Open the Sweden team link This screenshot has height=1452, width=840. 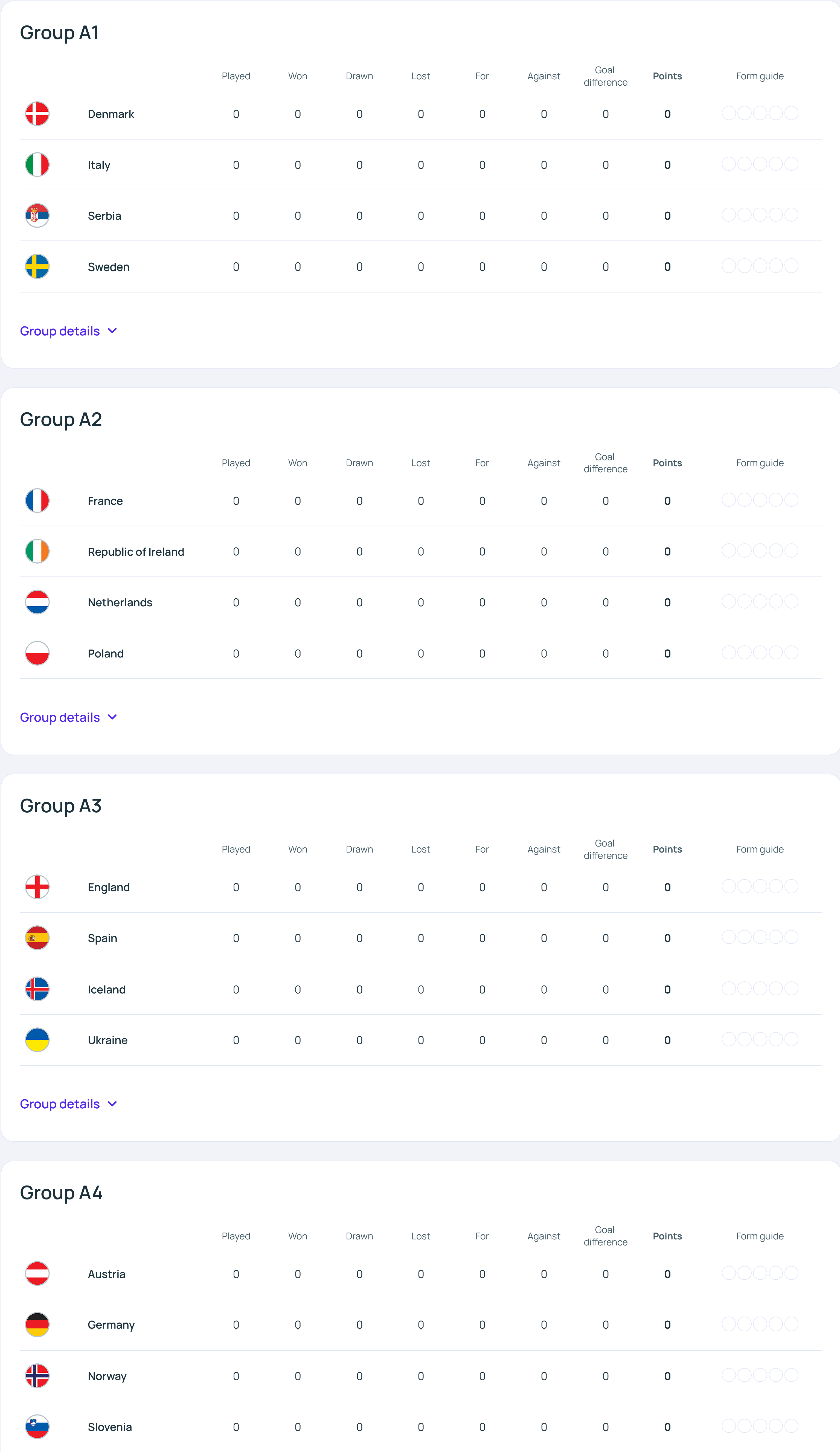[x=108, y=267]
